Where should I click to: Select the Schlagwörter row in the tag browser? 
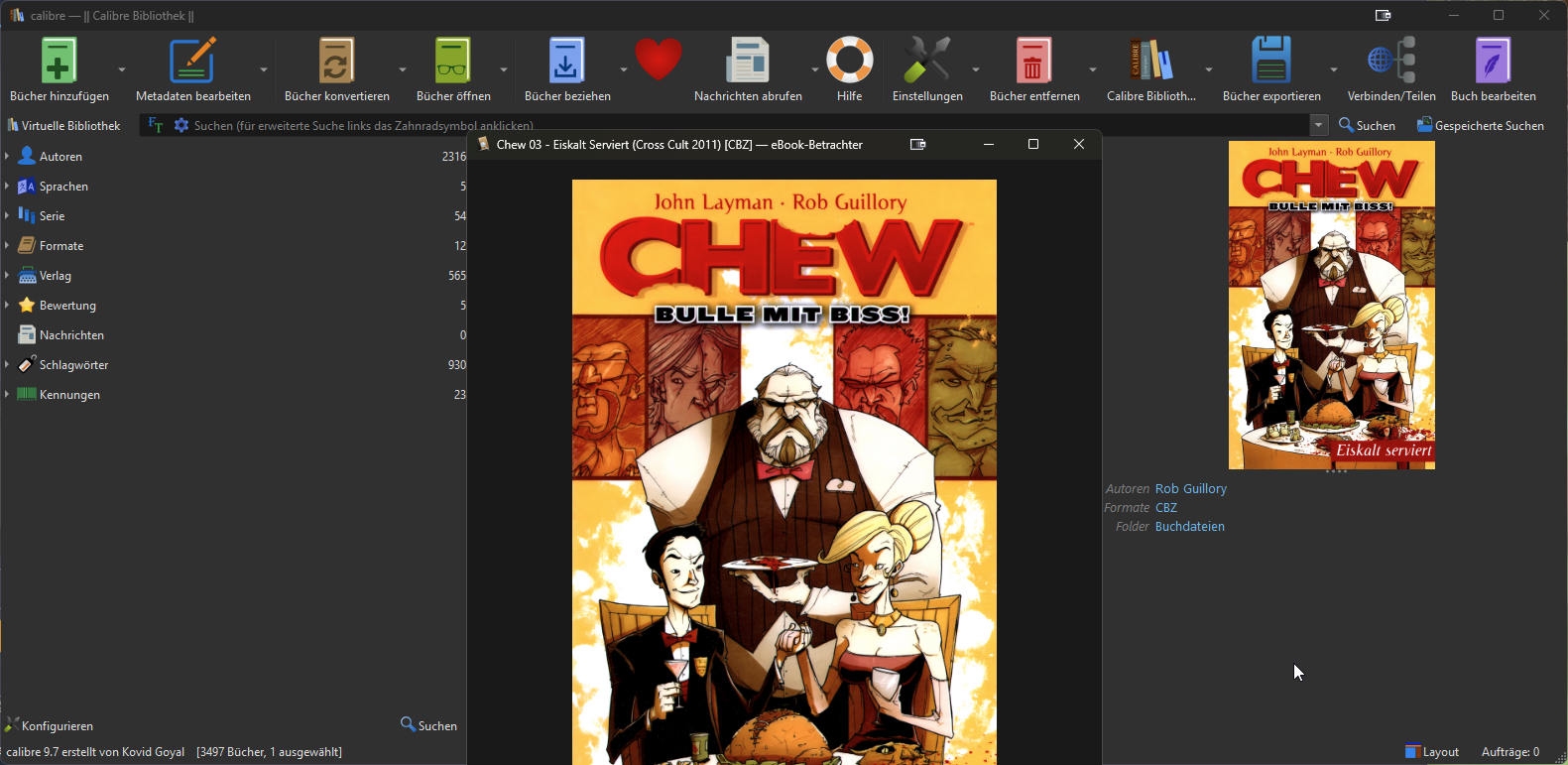[x=234, y=364]
